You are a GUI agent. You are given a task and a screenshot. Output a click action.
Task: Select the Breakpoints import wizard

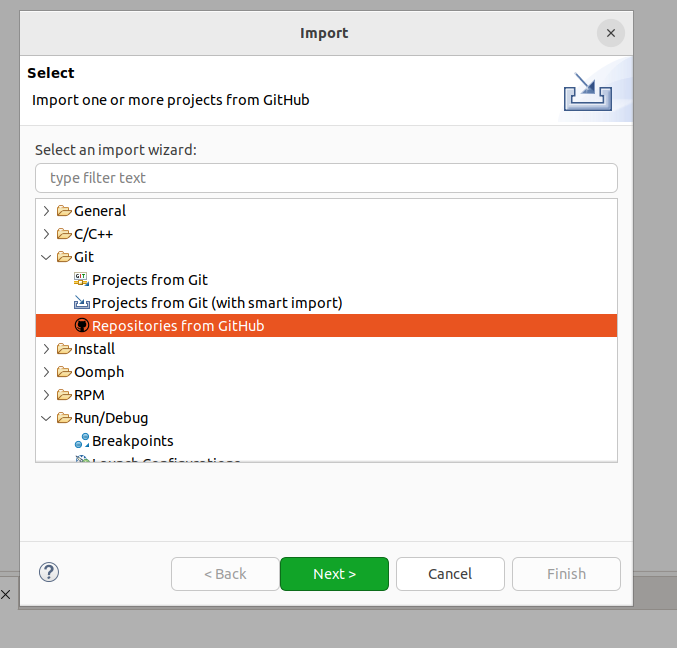coord(133,441)
